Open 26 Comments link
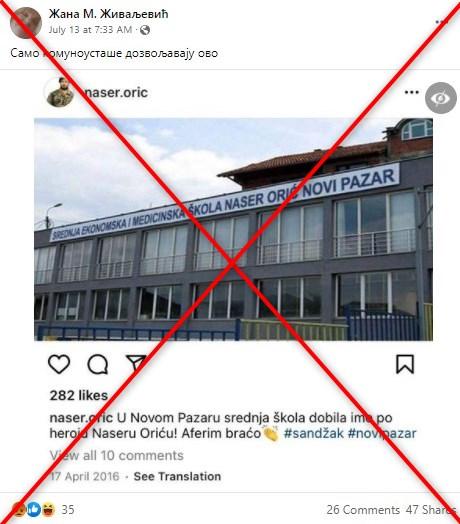460x524 pixels. click(363, 510)
